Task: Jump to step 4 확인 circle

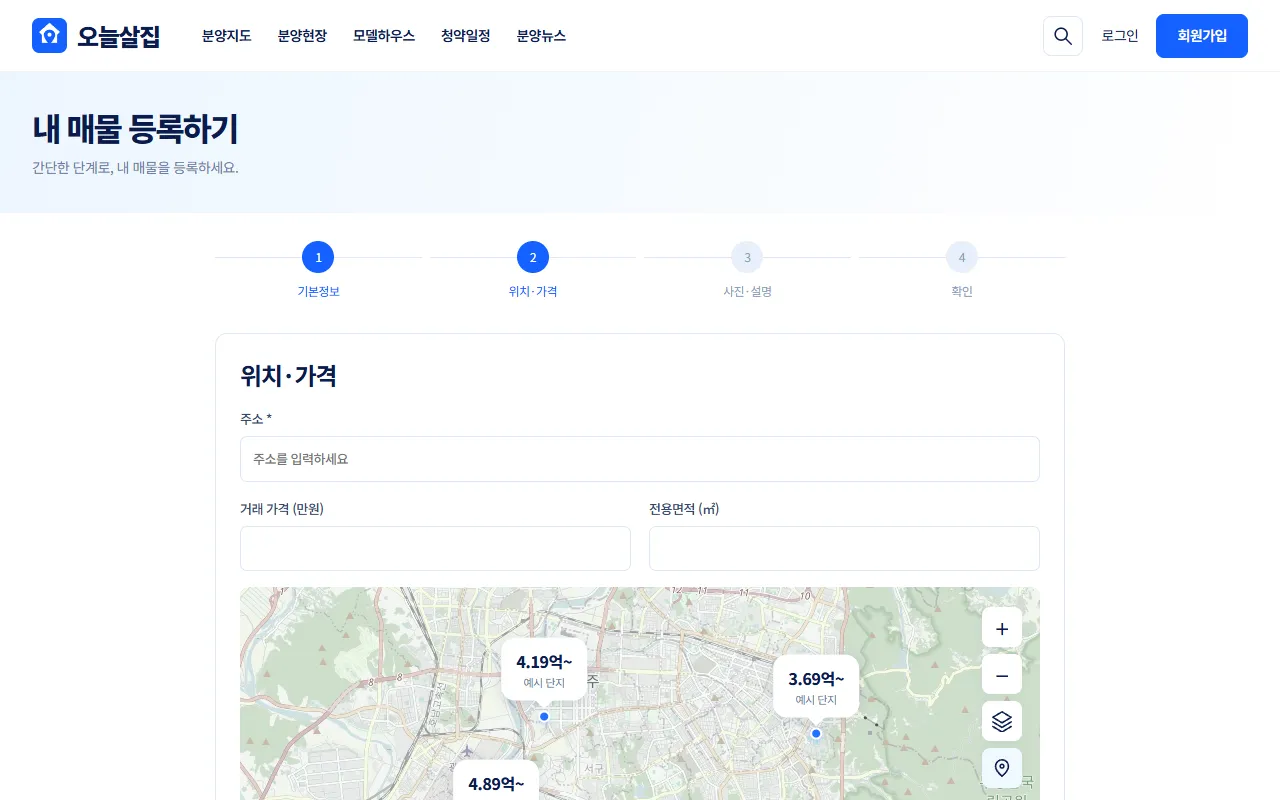Action: [962, 257]
